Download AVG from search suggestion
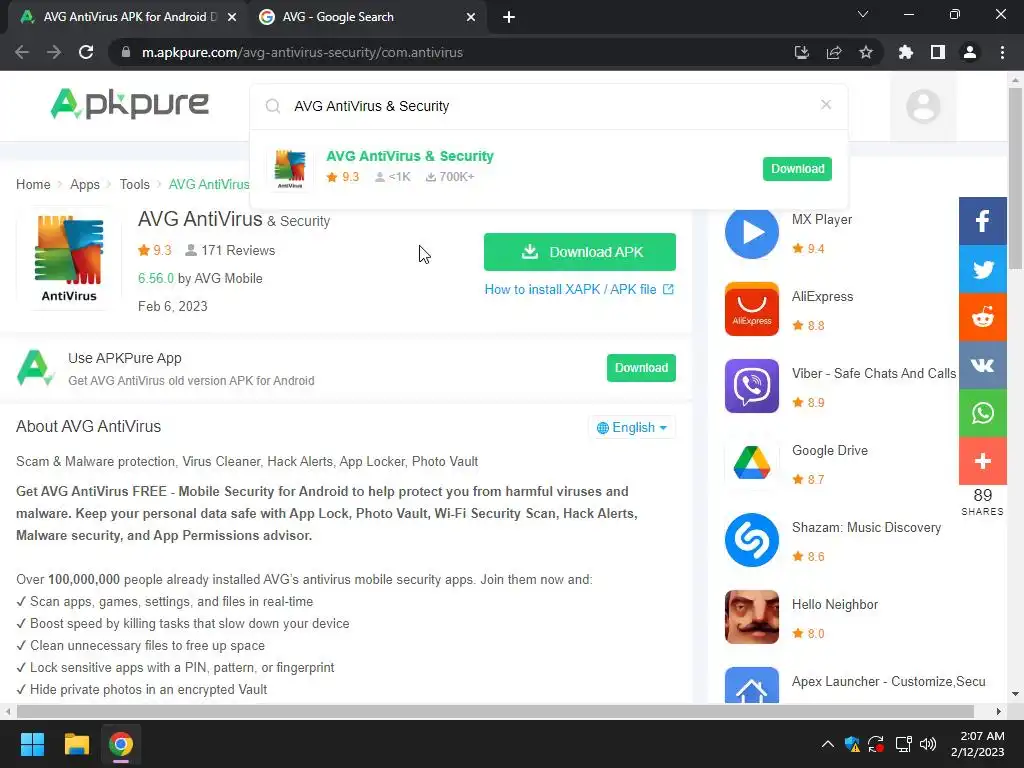This screenshot has width=1024, height=768. tap(797, 168)
